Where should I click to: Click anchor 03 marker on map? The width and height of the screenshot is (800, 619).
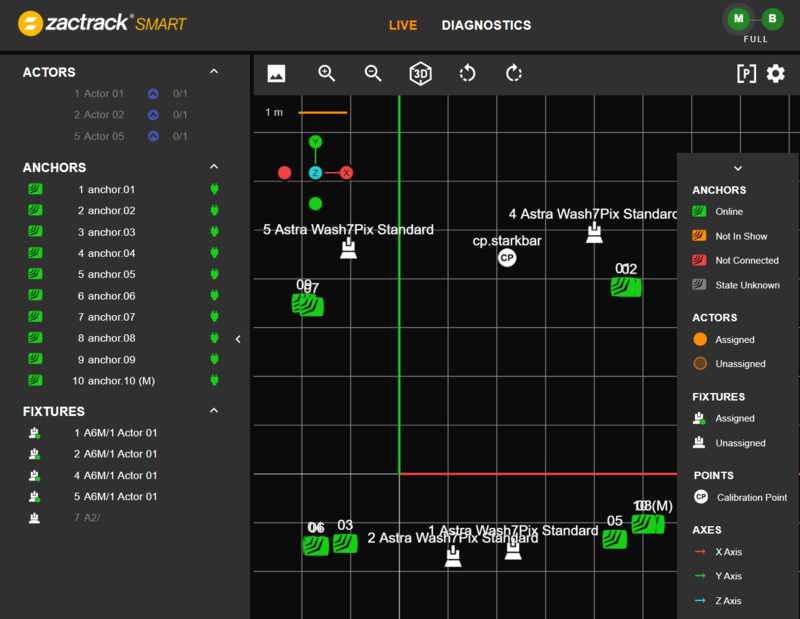345,543
